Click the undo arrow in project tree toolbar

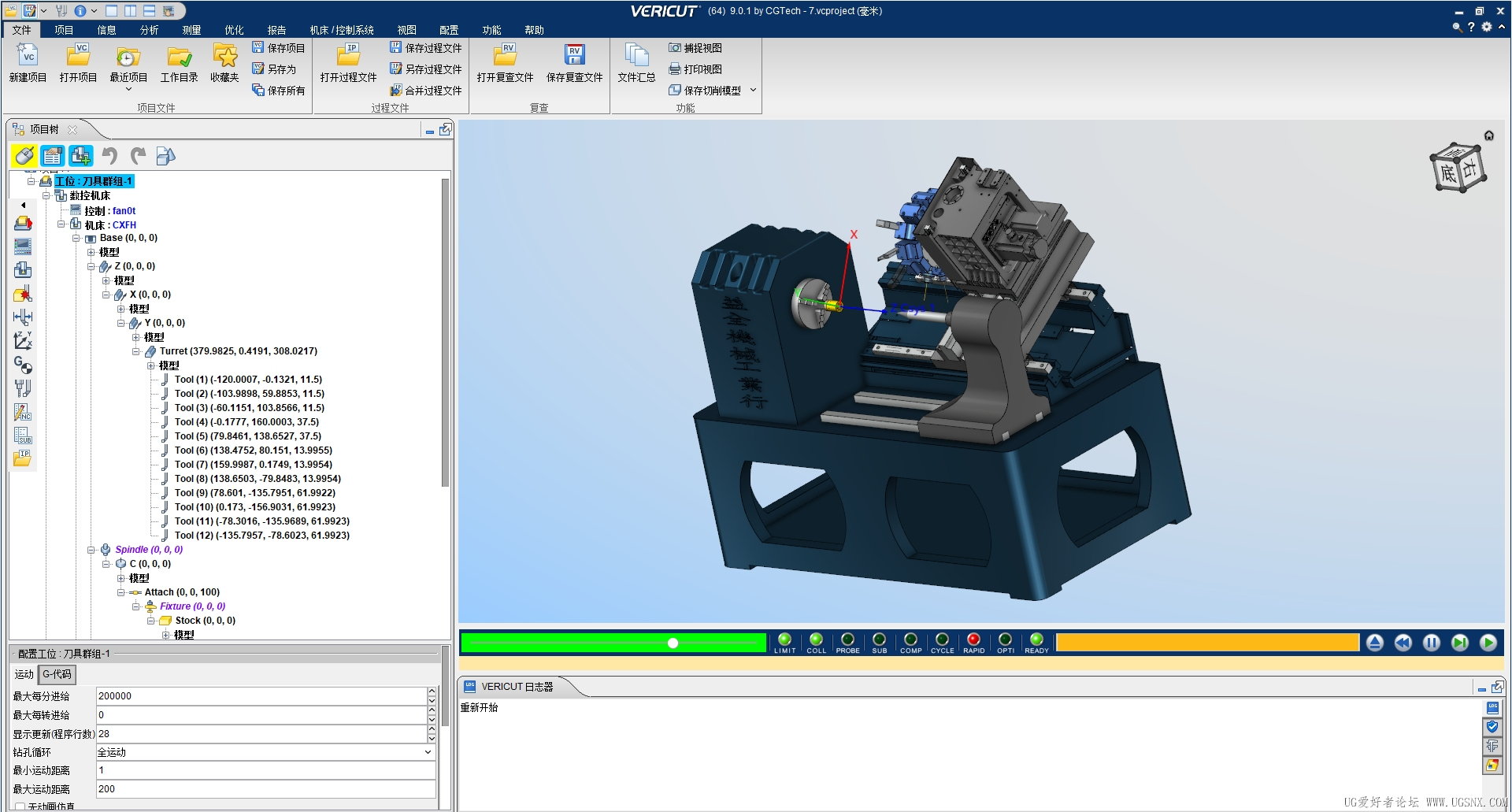[x=109, y=156]
